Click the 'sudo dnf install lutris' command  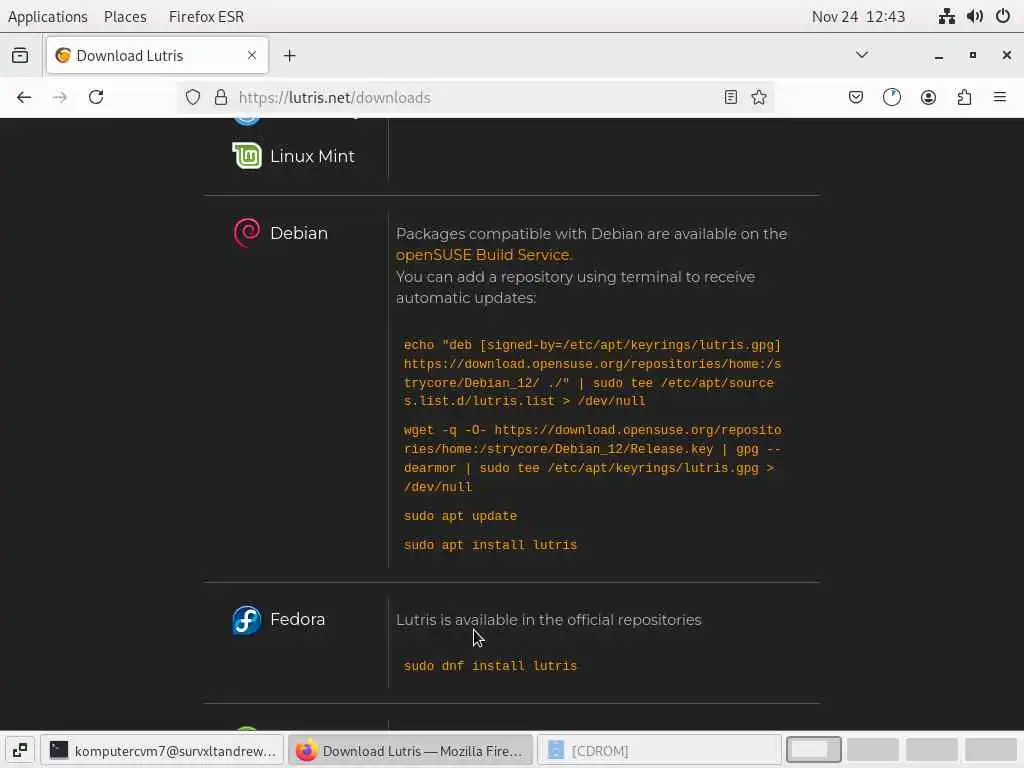pyautogui.click(x=490, y=665)
